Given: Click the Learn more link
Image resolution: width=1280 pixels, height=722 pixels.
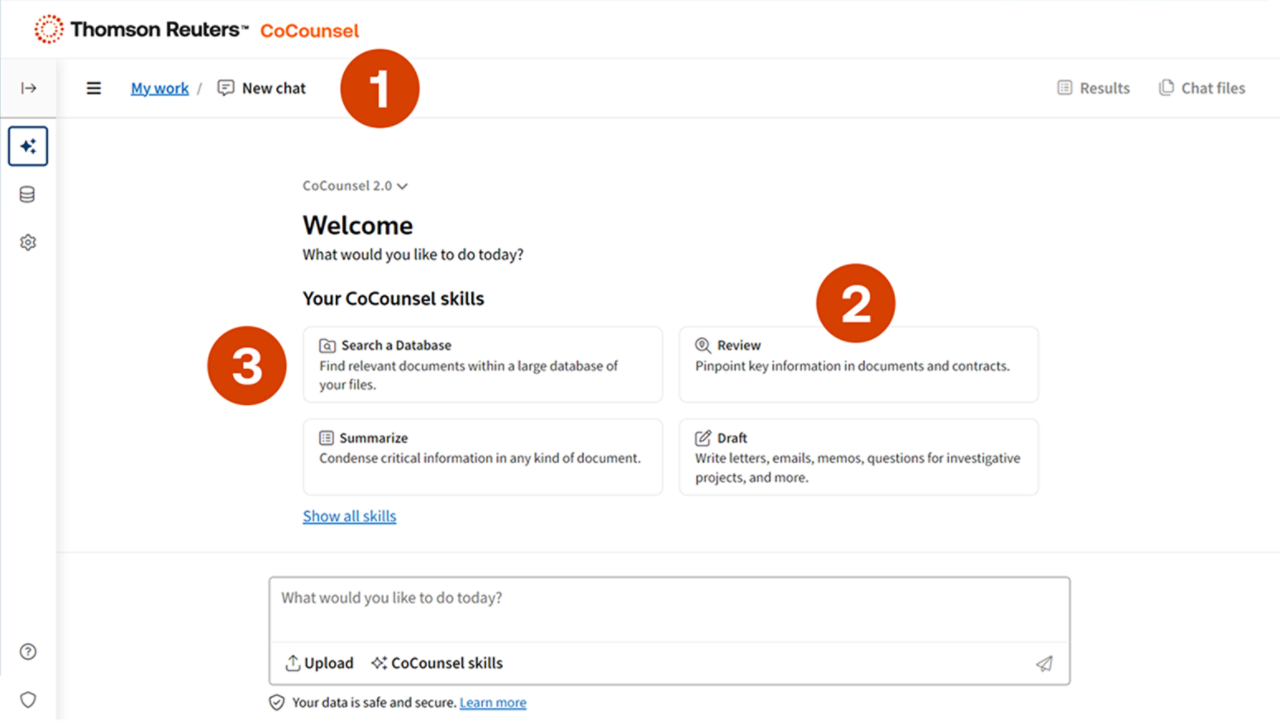Looking at the screenshot, I should [x=493, y=703].
